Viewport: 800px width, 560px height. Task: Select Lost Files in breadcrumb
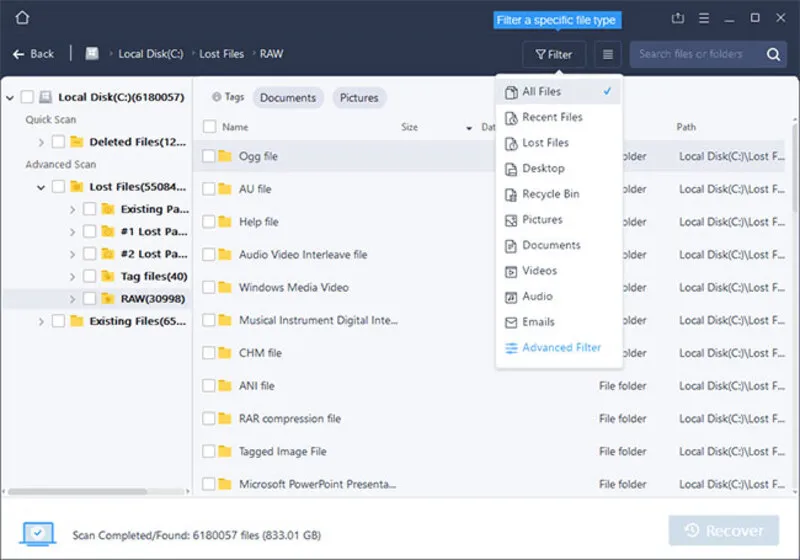pos(221,54)
